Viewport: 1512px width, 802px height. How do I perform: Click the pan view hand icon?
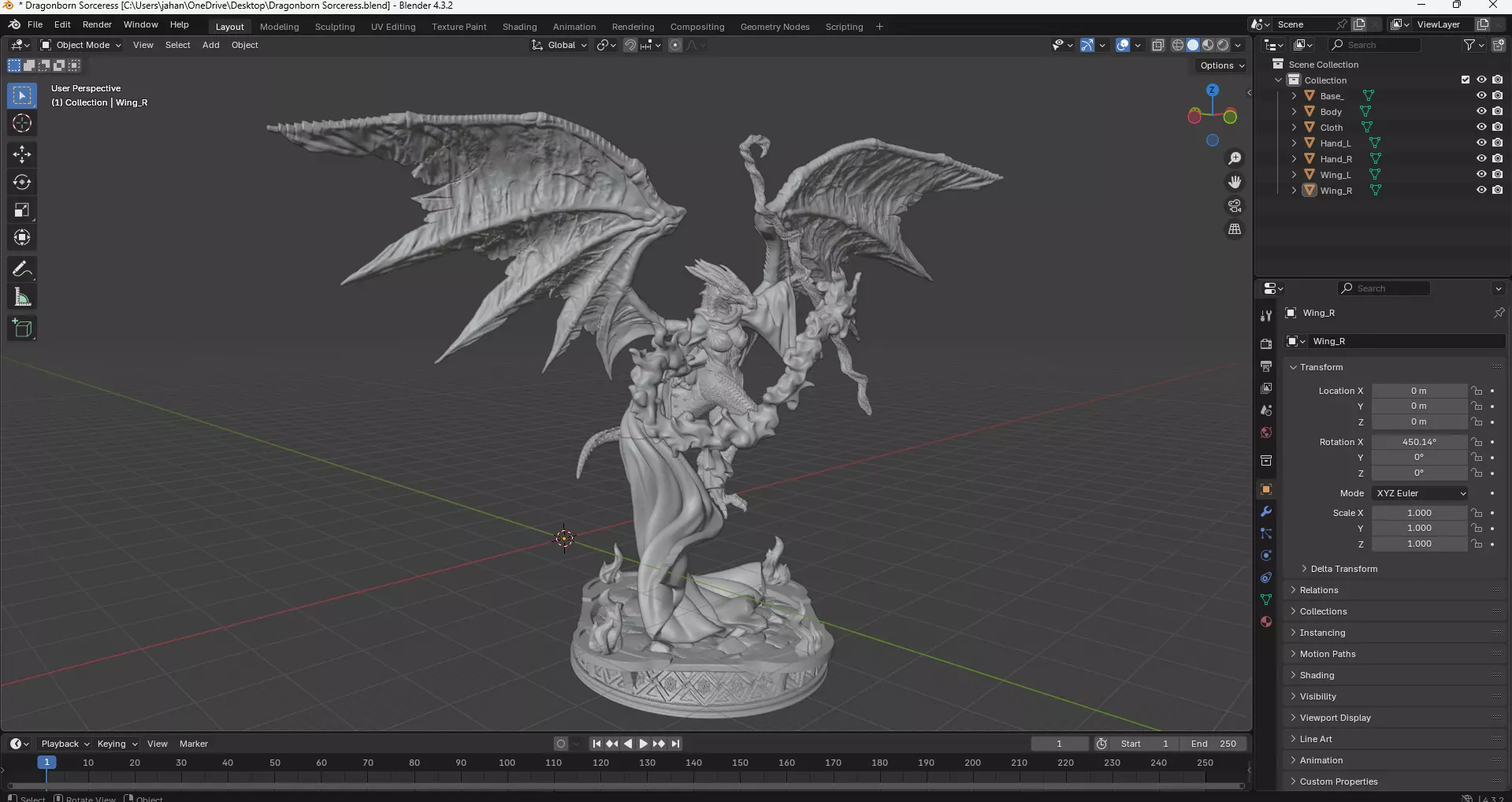[x=1235, y=182]
